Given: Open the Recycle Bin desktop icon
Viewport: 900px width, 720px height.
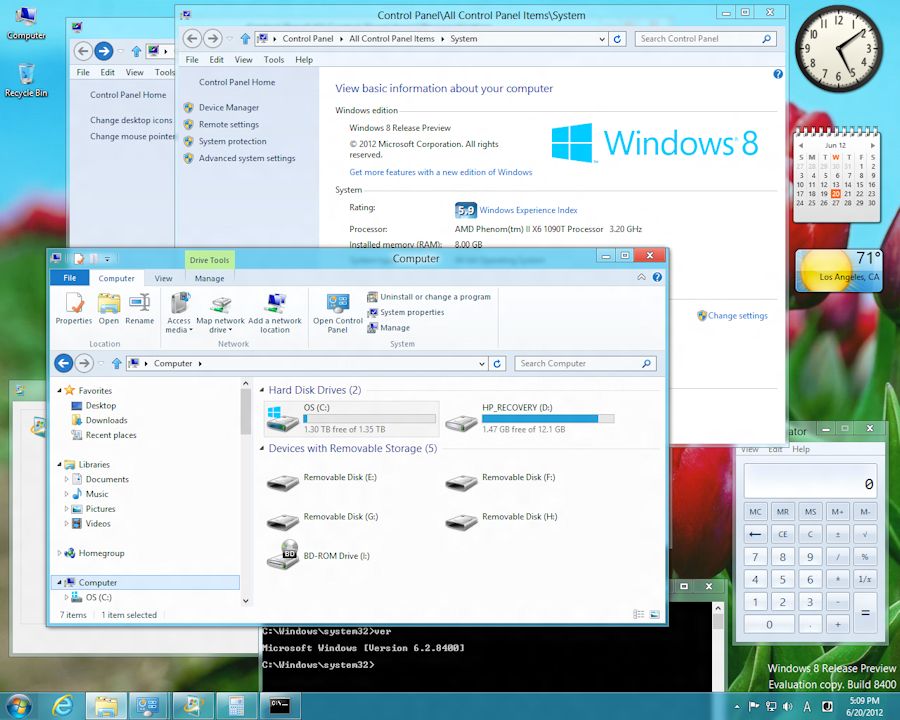Looking at the screenshot, I should tap(26, 80).
